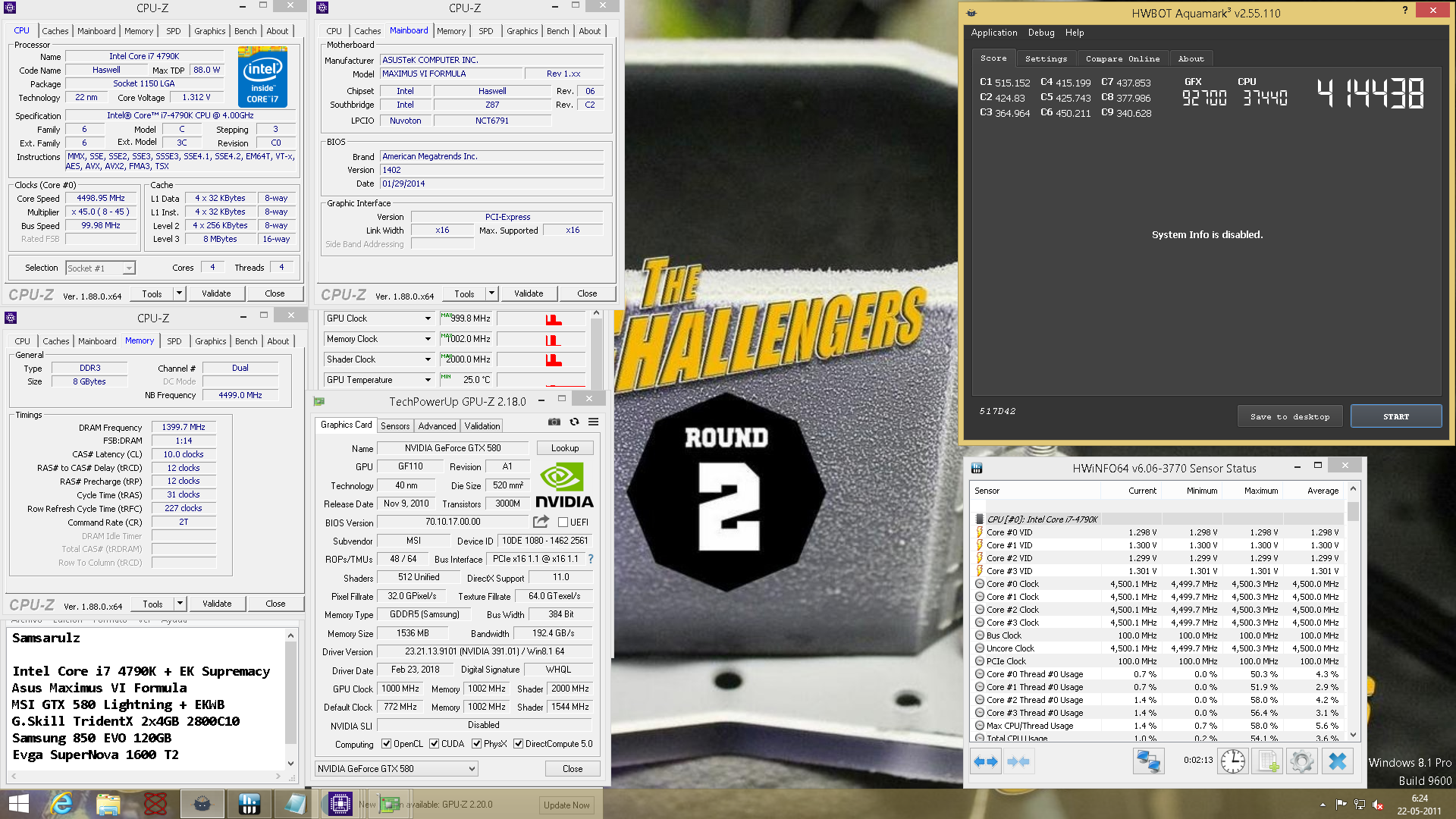Viewport: 1456px width, 819px height.
Task: Click the HWBOT Aquamark taskbar icon
Action: 202,804
